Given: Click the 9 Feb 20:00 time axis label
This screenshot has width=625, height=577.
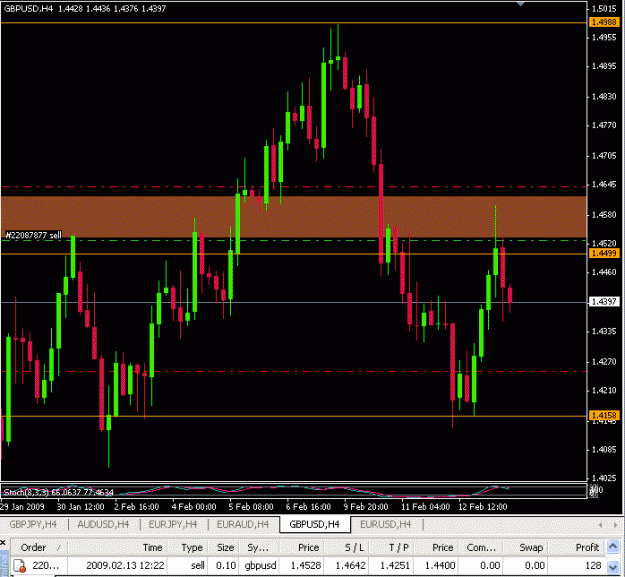Looking at the screenshot, I should pos(366,507).
